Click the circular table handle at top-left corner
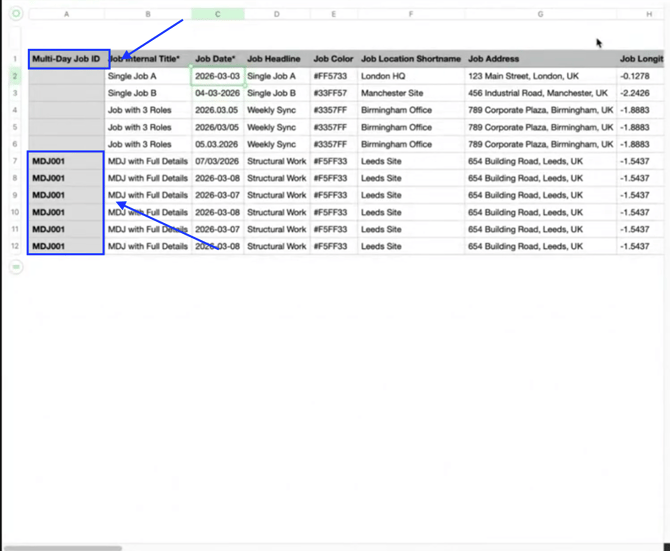Image resolution: width=670 pixels, height=551 pixels. point(15,14)
